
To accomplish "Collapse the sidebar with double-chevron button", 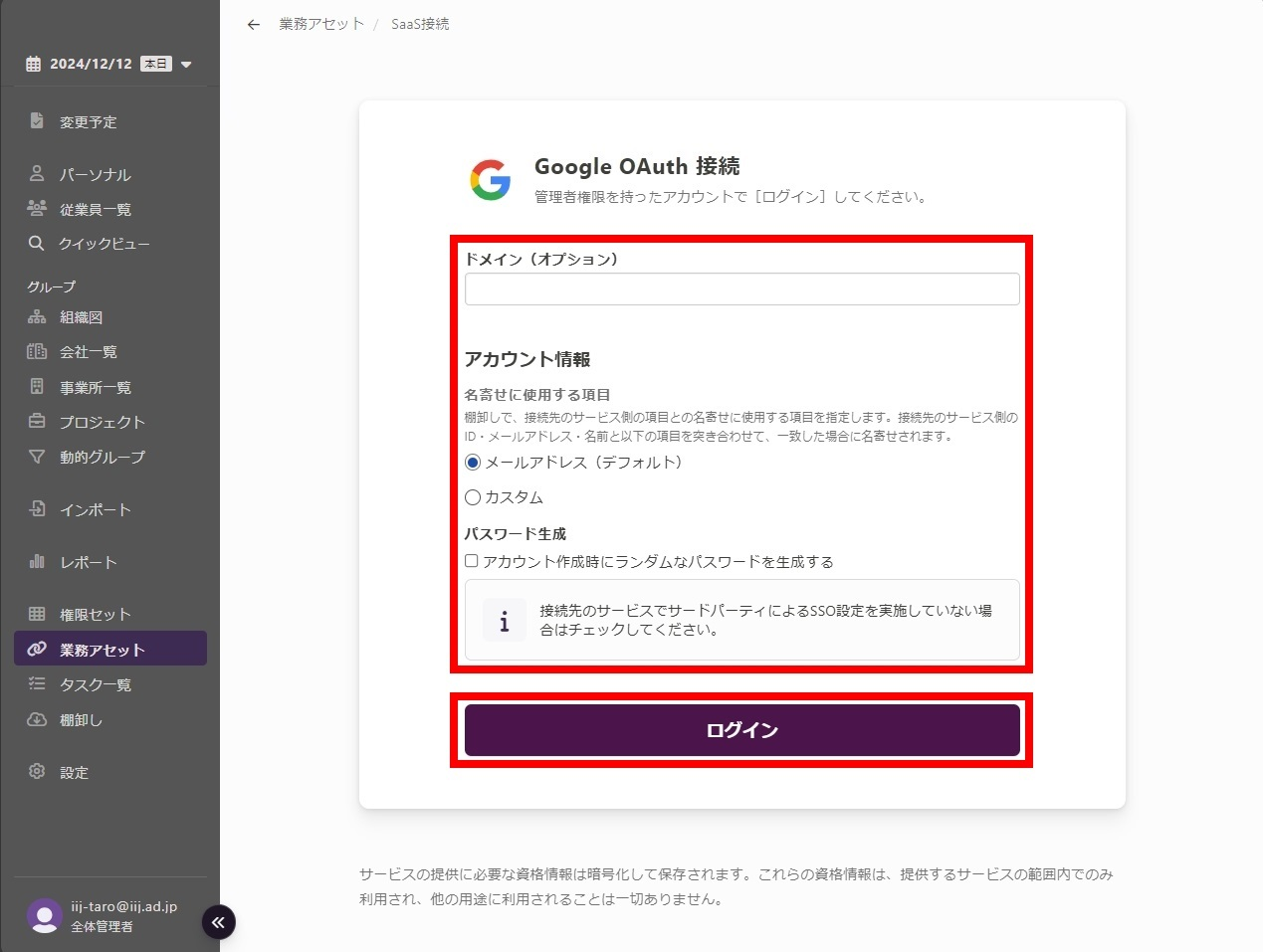I will pos(219,922).
